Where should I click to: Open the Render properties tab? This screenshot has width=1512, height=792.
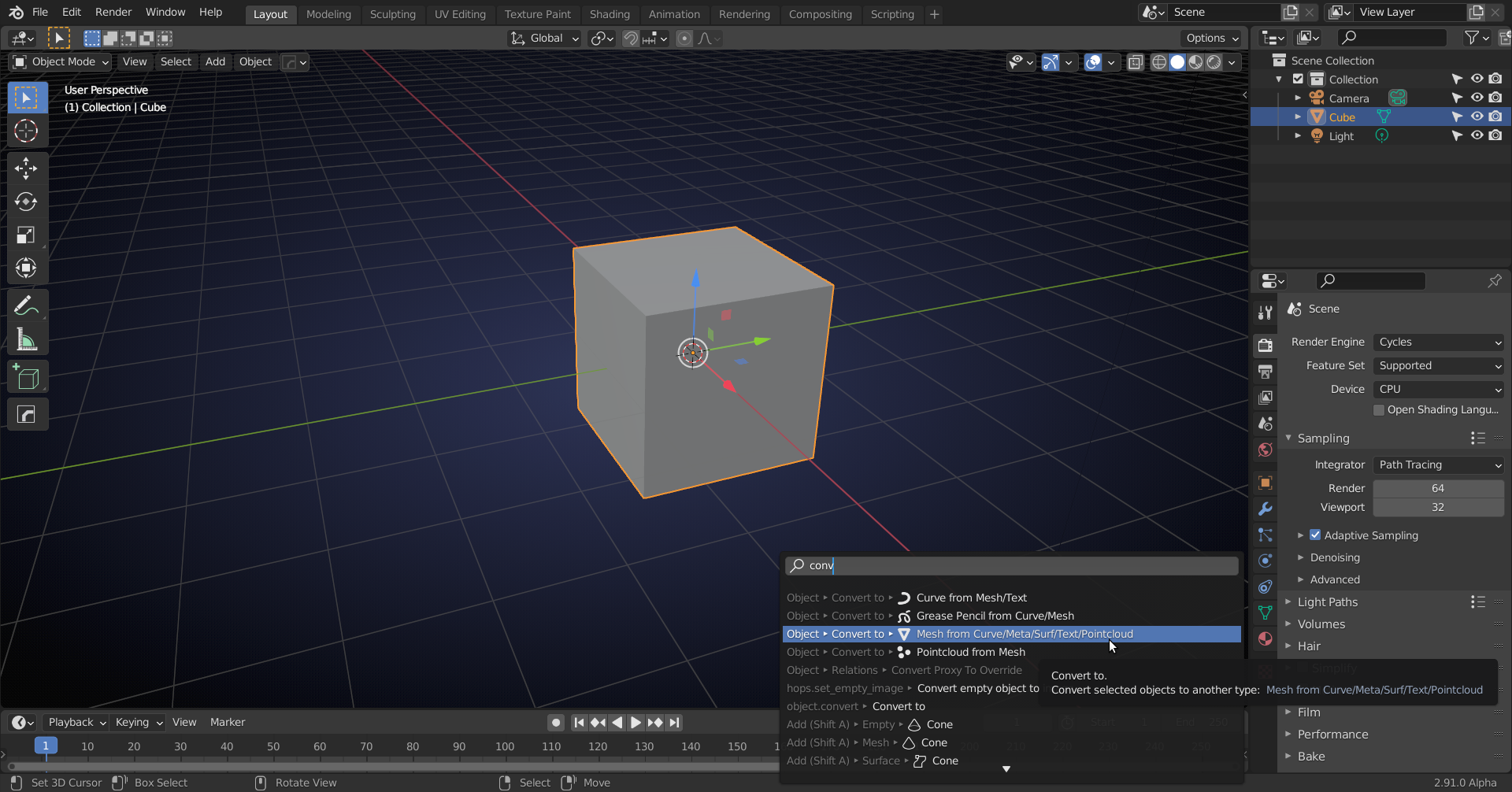point(1266,345)
